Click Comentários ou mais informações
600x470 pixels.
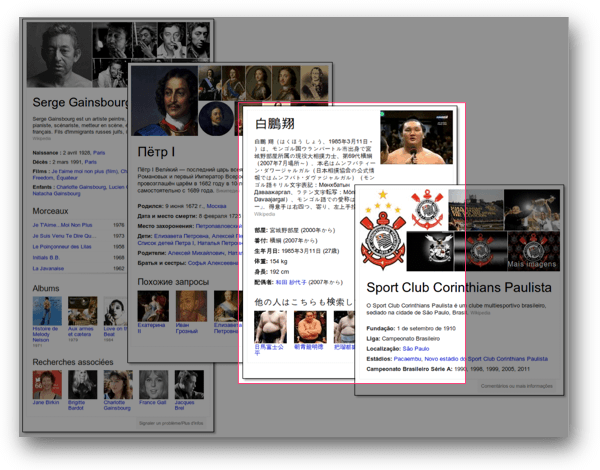point(517,386)
